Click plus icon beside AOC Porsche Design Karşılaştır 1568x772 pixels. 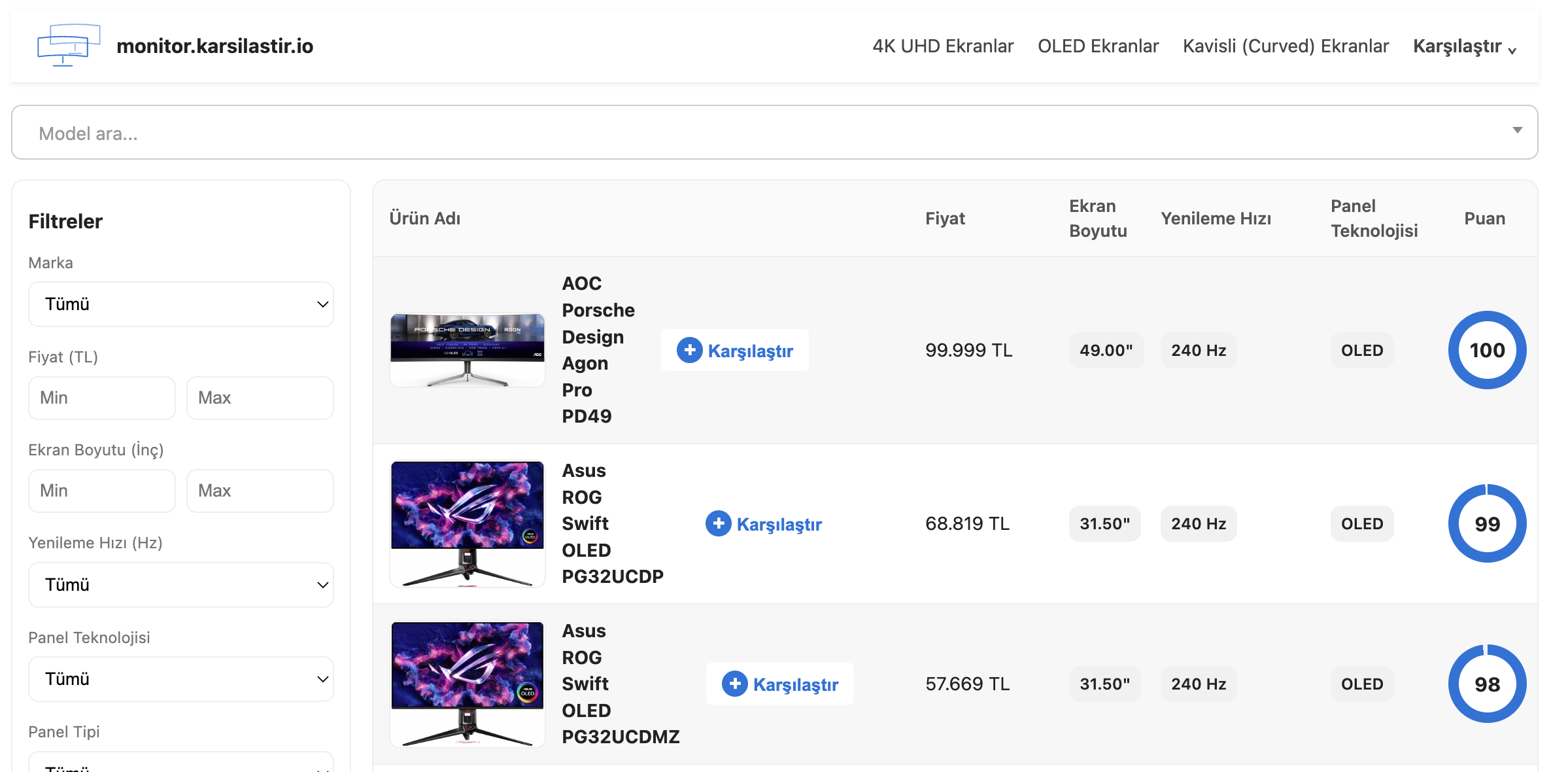tap(689, 350)
